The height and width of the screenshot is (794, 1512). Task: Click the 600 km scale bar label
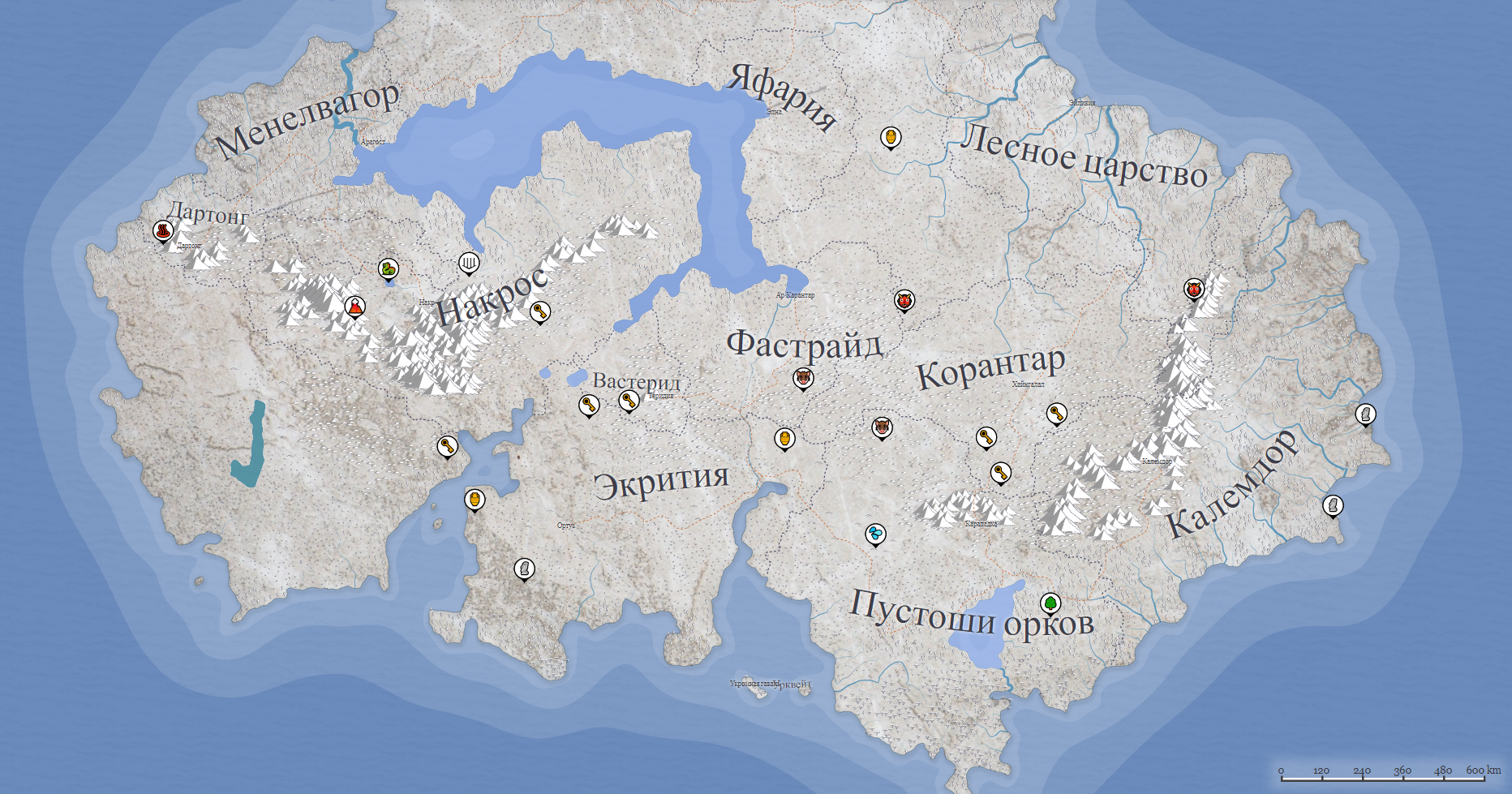1484,770
